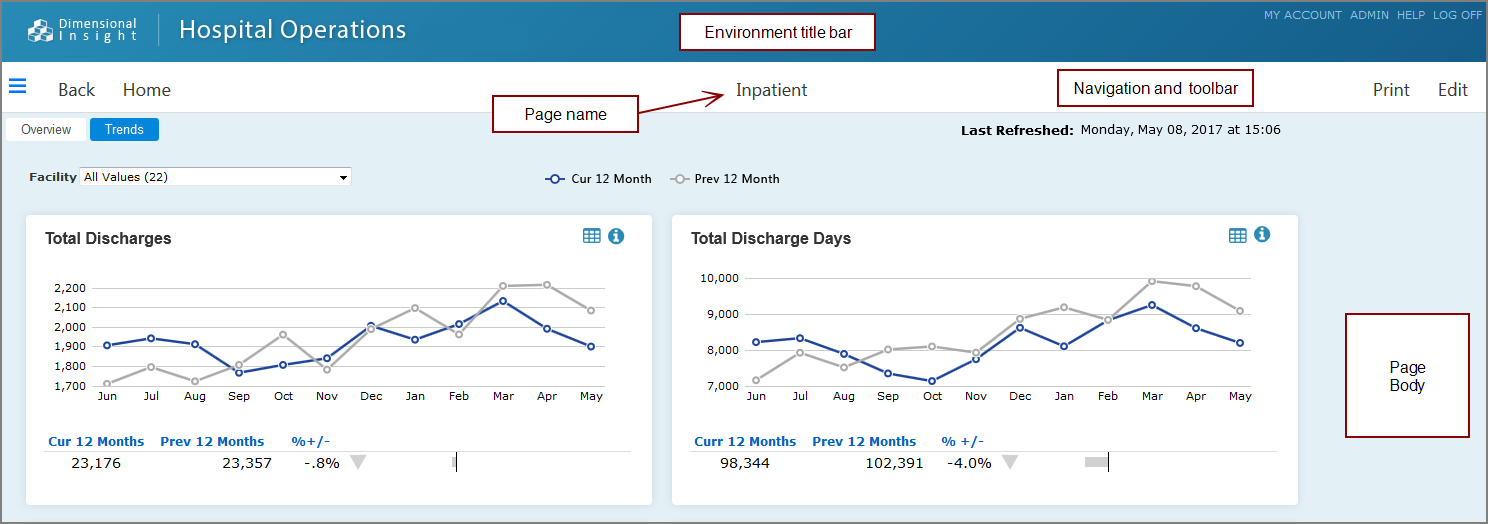Show info for Total Discharges chart
Viewport: 1488px width, 524px height.
point(616,235)
